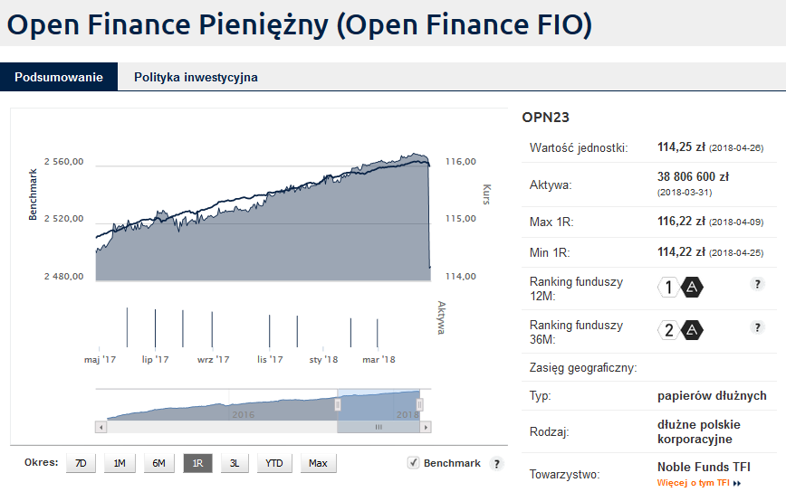This screenshot has height=492, width=786.
Task: Click help icon for Ranking funduszy 12M
Action: click(757, 284)
